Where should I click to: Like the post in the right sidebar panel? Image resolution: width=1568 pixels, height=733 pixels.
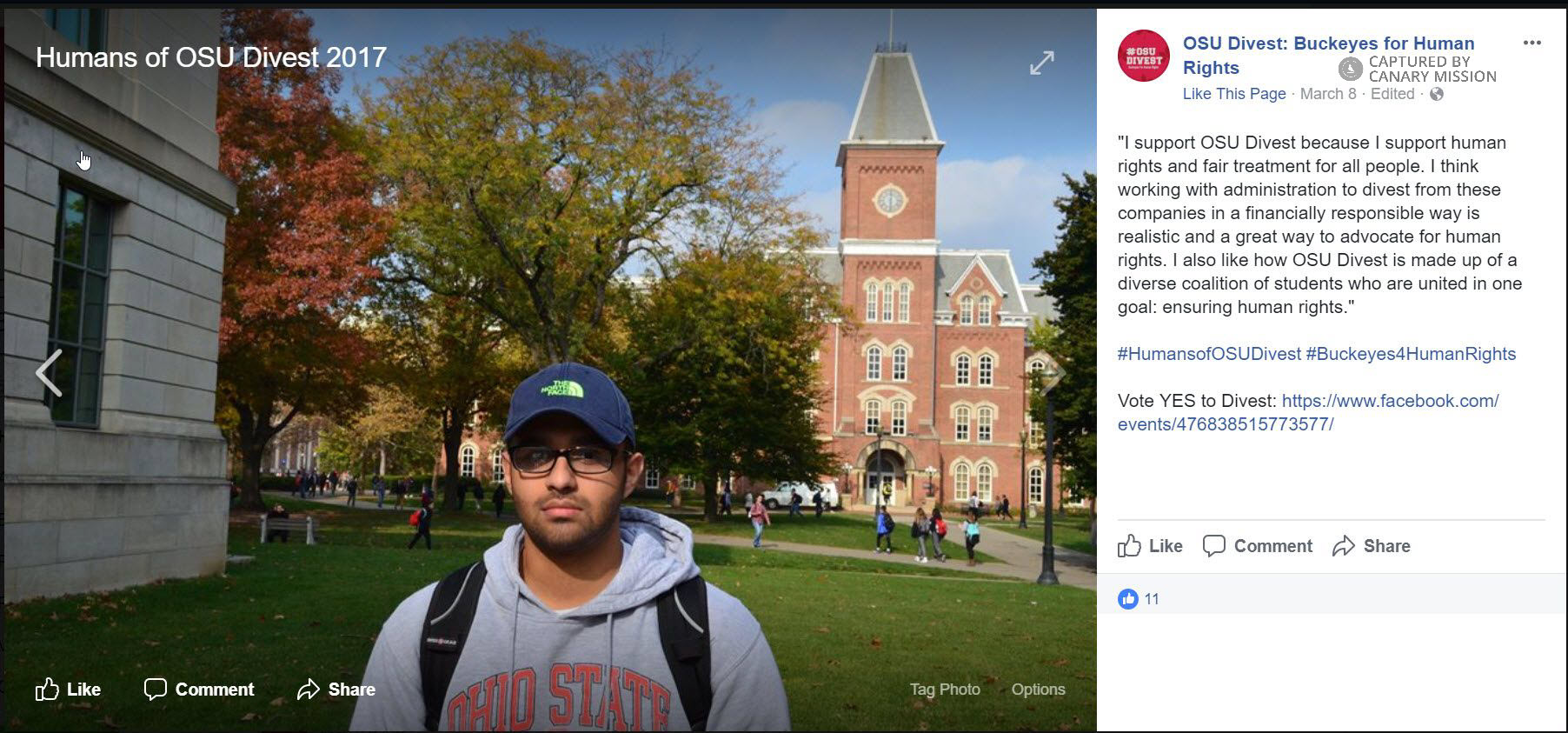[1150, 546]
